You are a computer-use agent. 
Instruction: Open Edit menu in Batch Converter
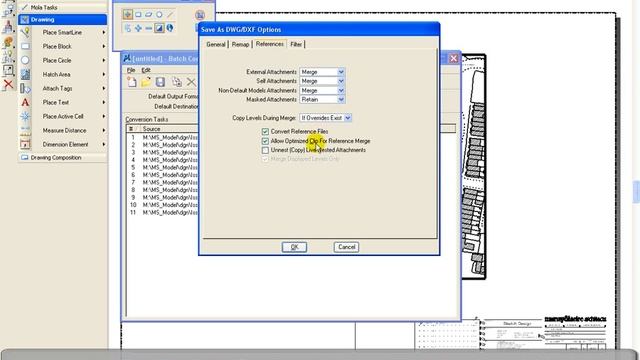[x=146, y=70]
